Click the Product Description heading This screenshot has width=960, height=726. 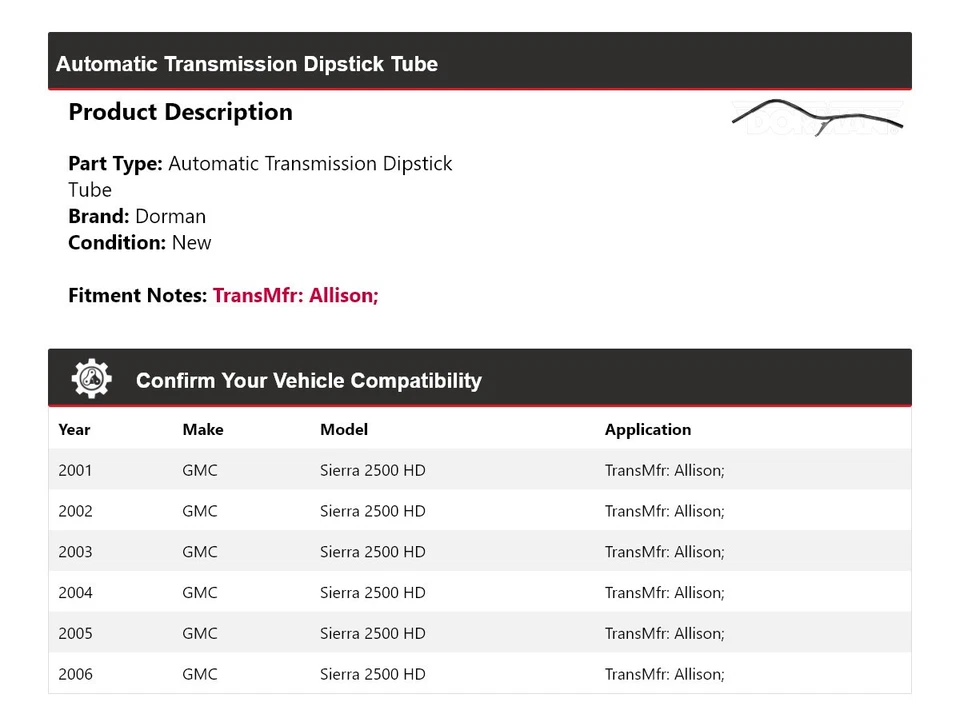180,112
